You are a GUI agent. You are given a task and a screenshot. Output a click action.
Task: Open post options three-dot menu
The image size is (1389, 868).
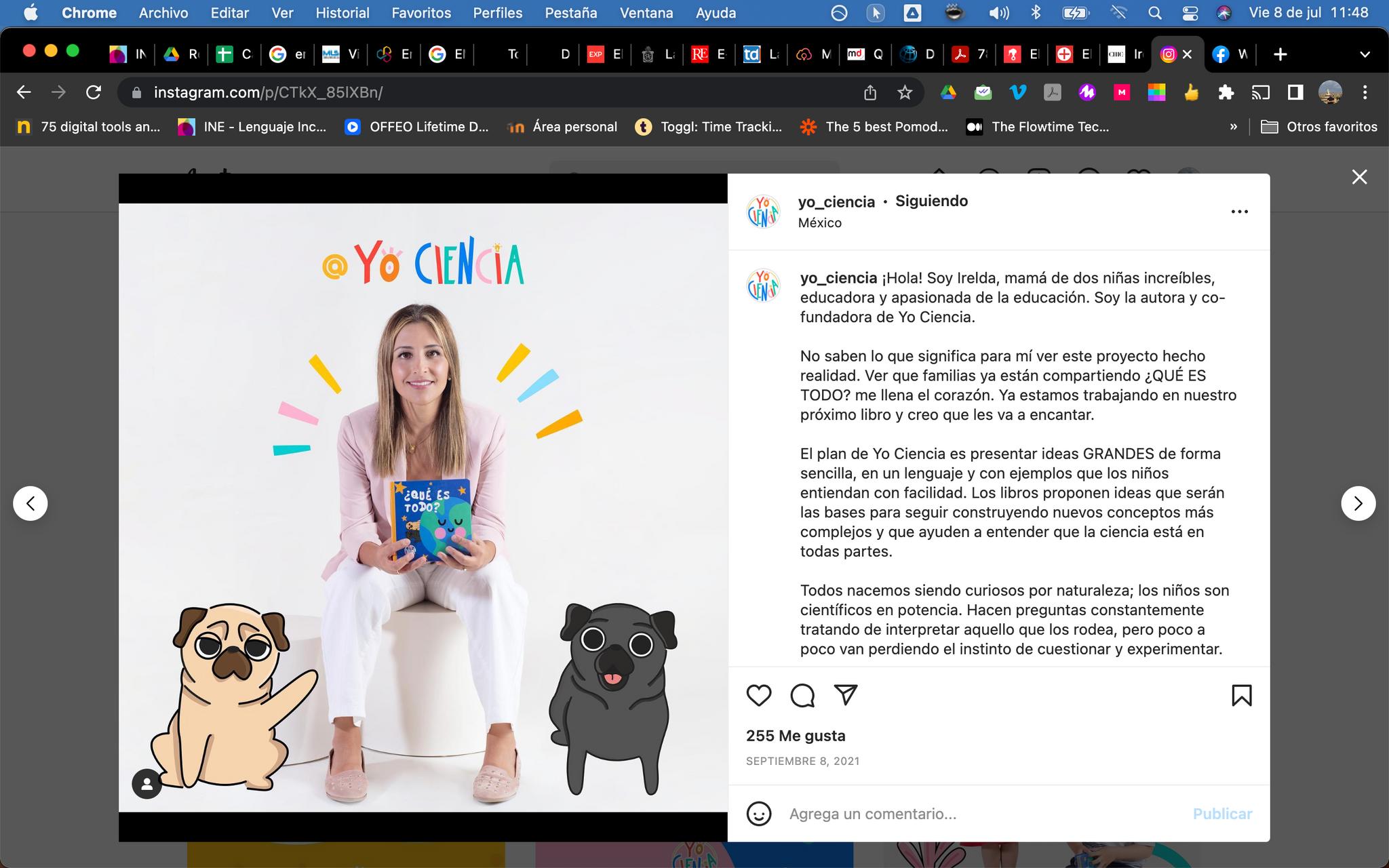tap(1239, 212)
